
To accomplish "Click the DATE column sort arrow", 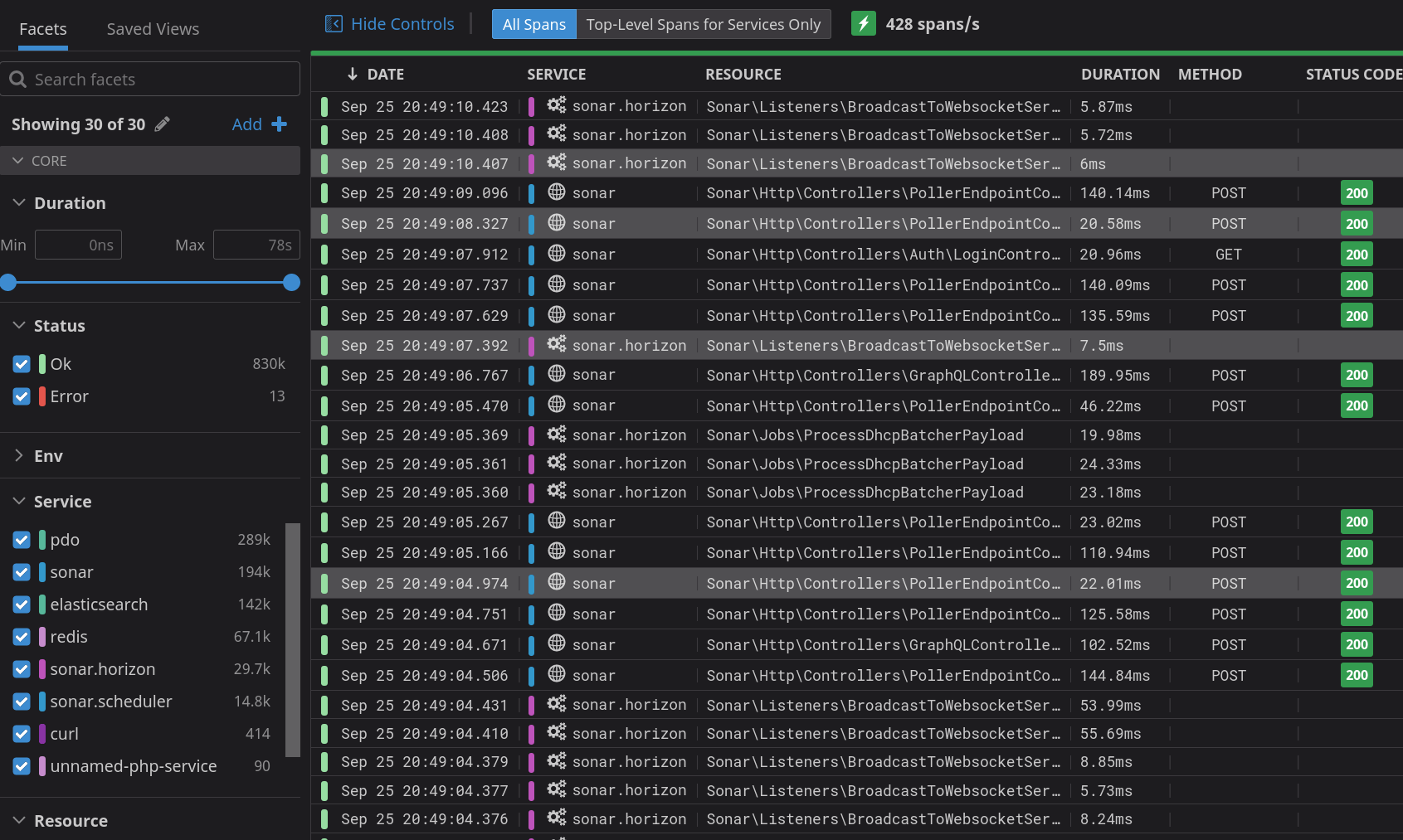I will coord(353,74).
